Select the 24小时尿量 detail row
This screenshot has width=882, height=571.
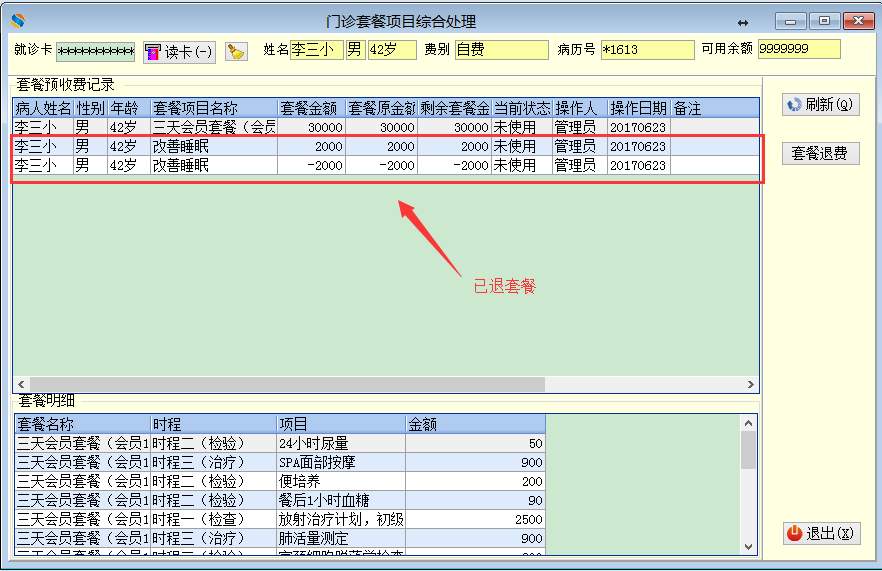[x=280, y=443]
